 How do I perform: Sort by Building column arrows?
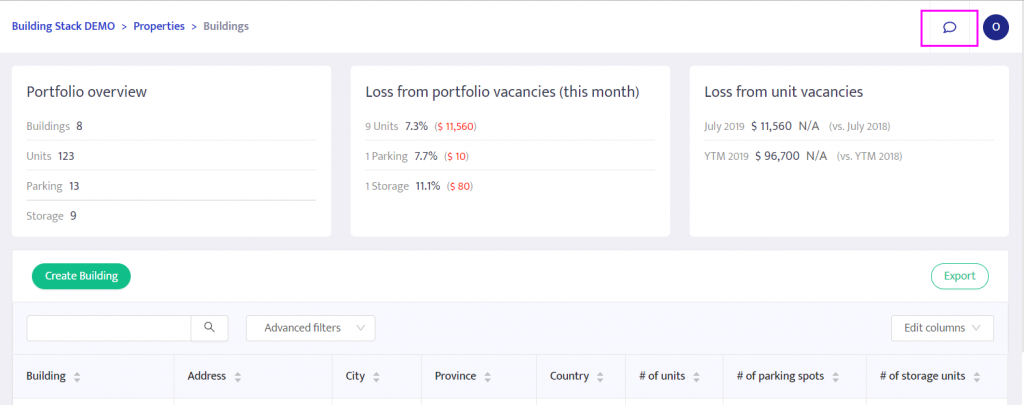[77, 377]
